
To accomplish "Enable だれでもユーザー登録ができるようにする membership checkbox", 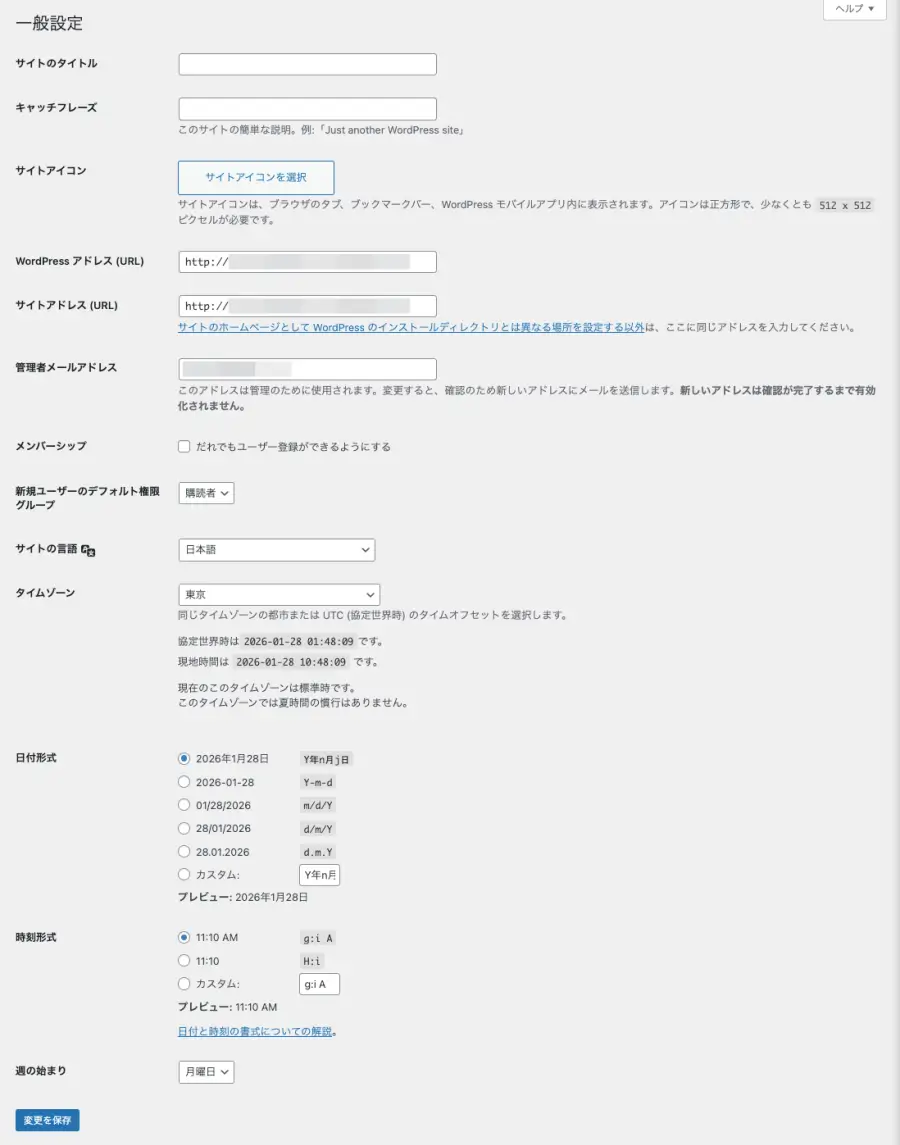I will (184, 446).
